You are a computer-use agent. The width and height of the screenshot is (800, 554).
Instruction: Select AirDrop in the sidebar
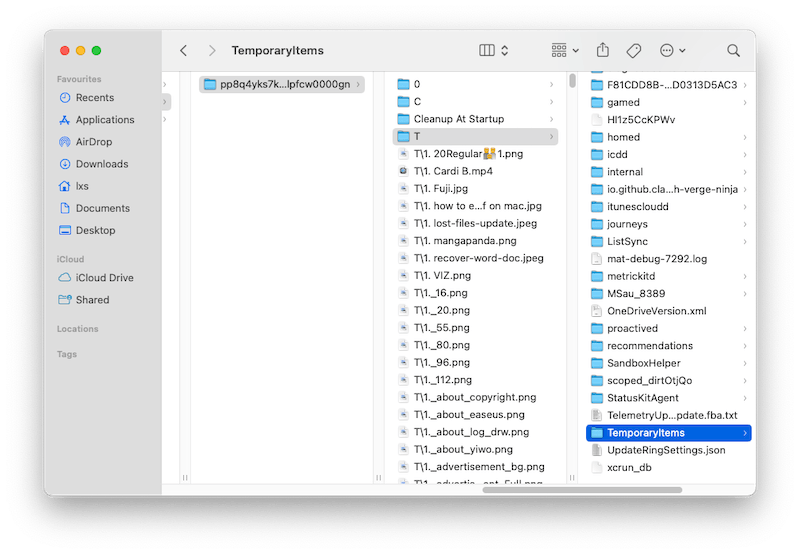click(86, 142)
